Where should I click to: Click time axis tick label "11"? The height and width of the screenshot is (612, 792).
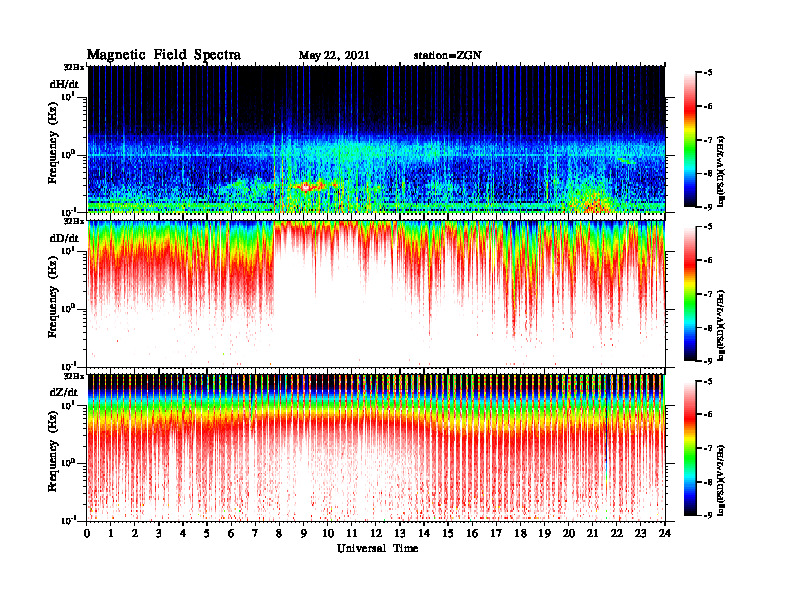pos(352,534)
